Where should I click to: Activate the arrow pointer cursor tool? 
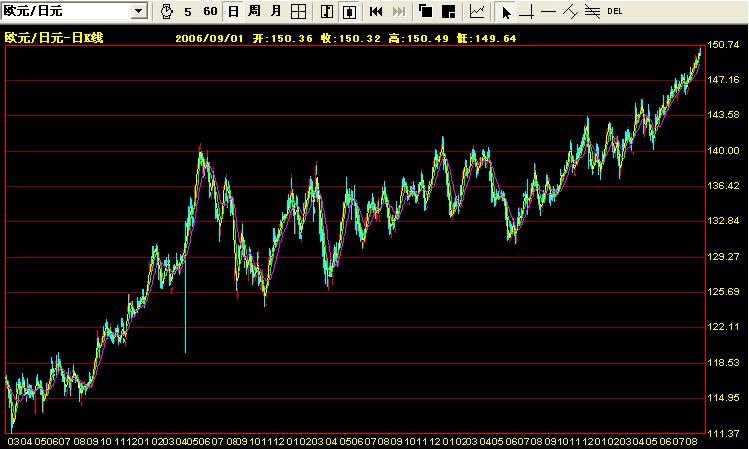[505, 11]
